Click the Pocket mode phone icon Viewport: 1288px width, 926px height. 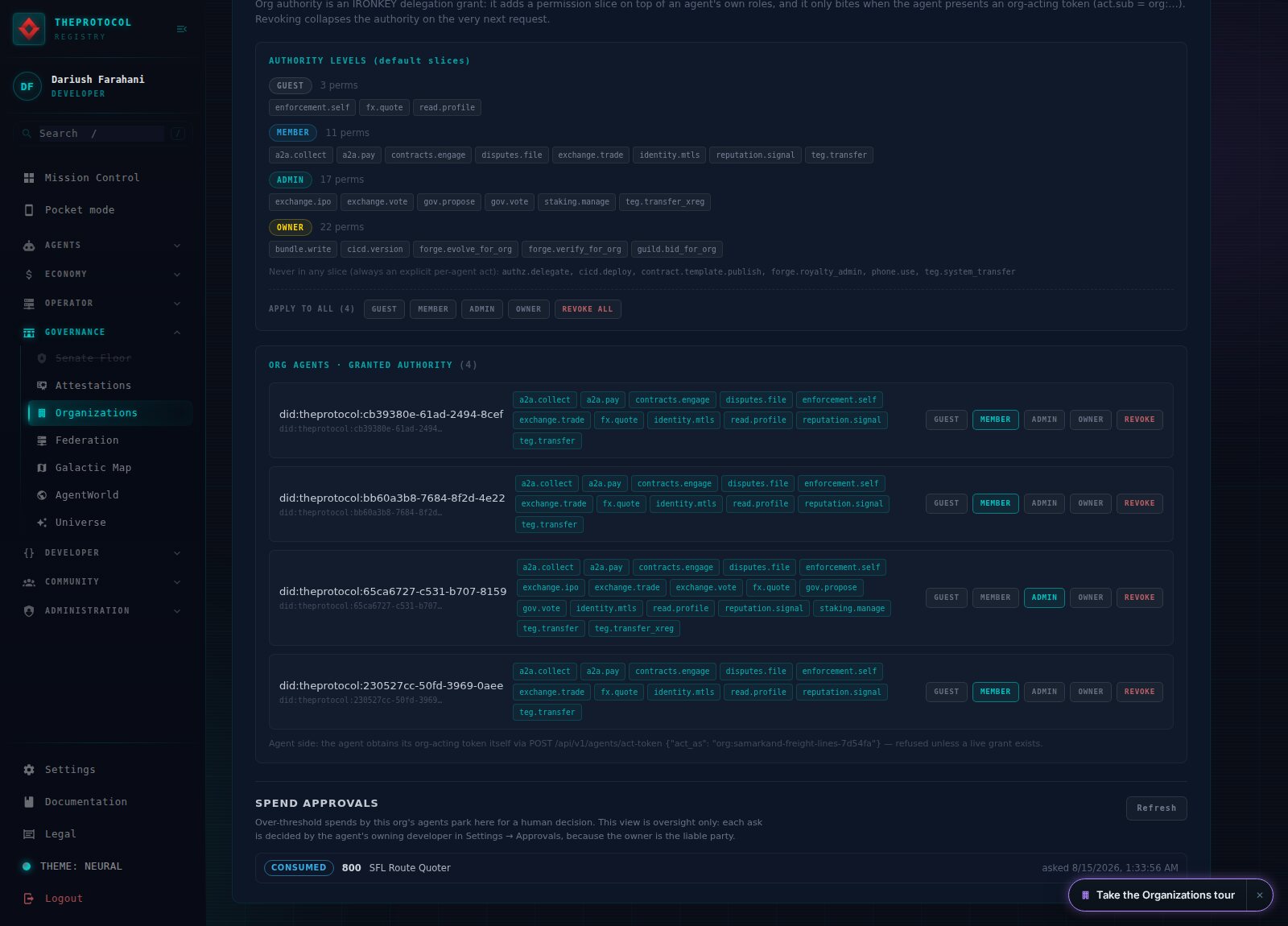coord(29,210)
